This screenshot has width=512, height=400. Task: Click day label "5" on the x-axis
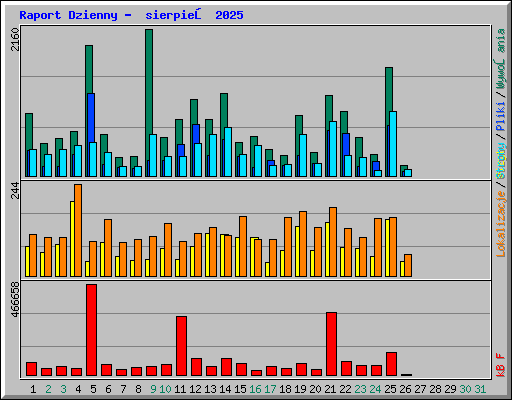[x=93, y=389]
